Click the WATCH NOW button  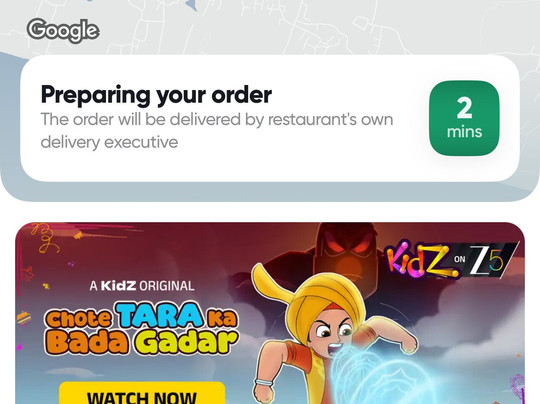click(x=142, y=393)
